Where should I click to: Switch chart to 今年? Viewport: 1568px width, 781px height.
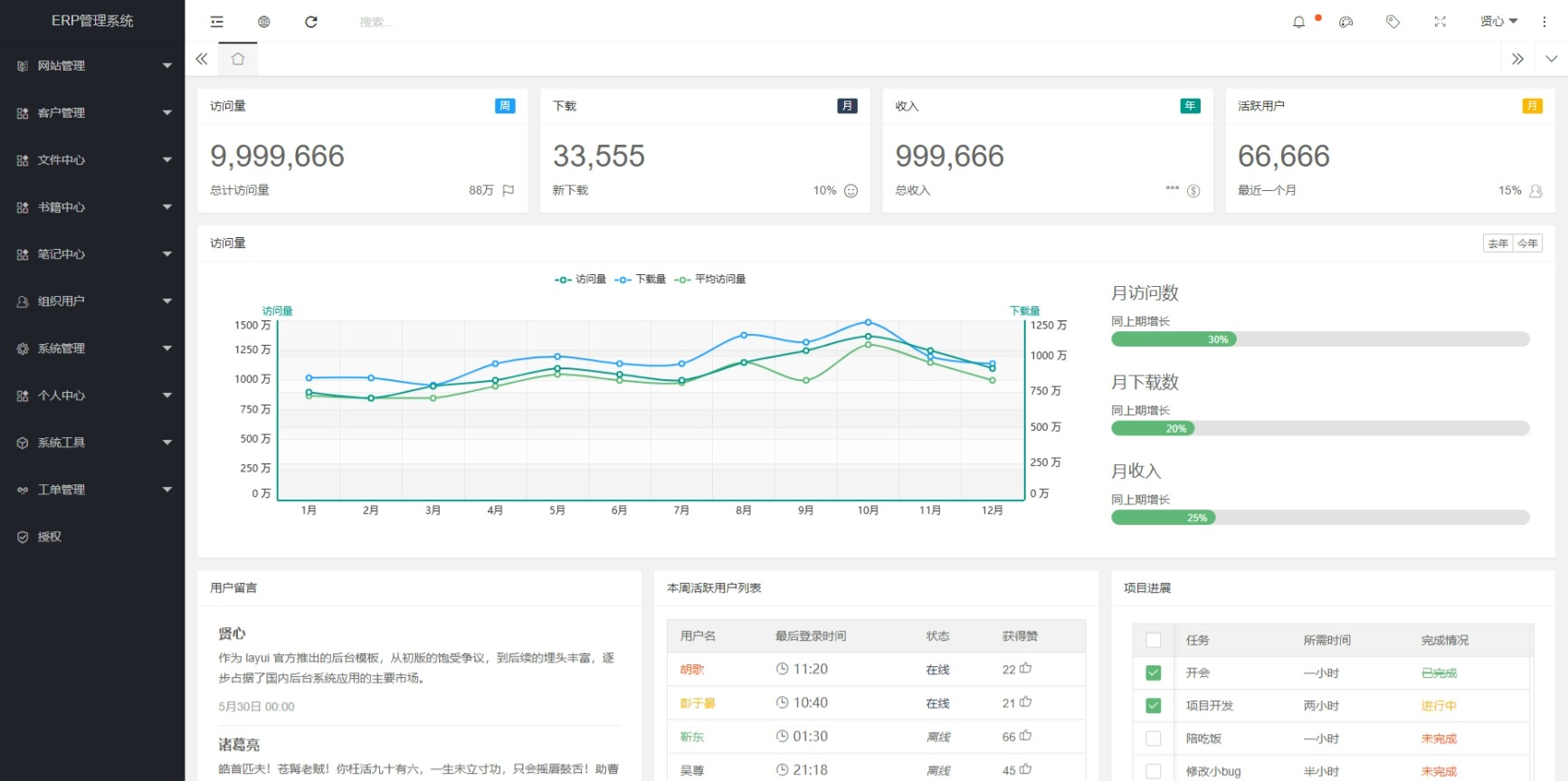(x=1528, y=243)
